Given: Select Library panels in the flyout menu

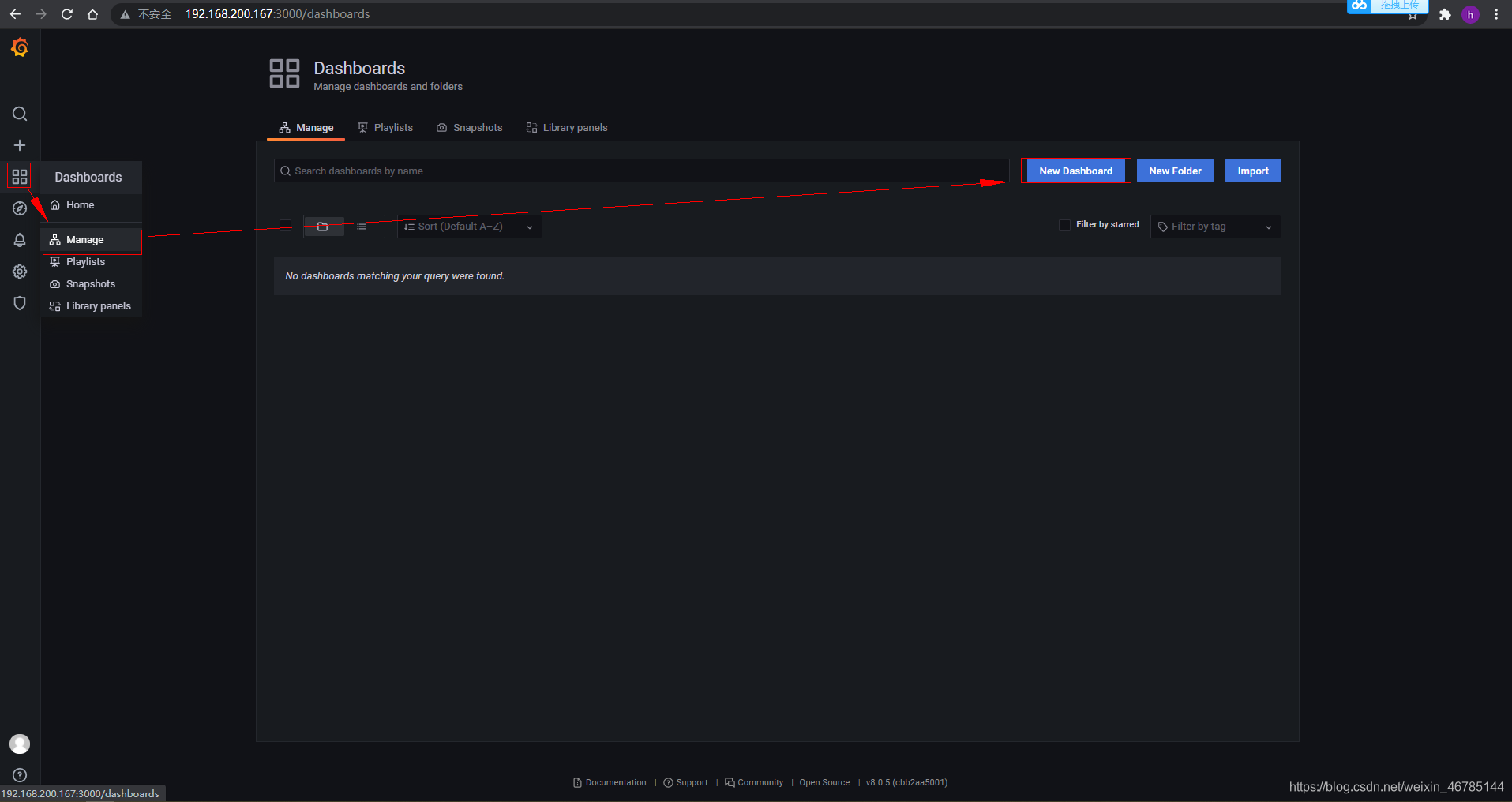Looking at the screenshot, I should 92,306.
